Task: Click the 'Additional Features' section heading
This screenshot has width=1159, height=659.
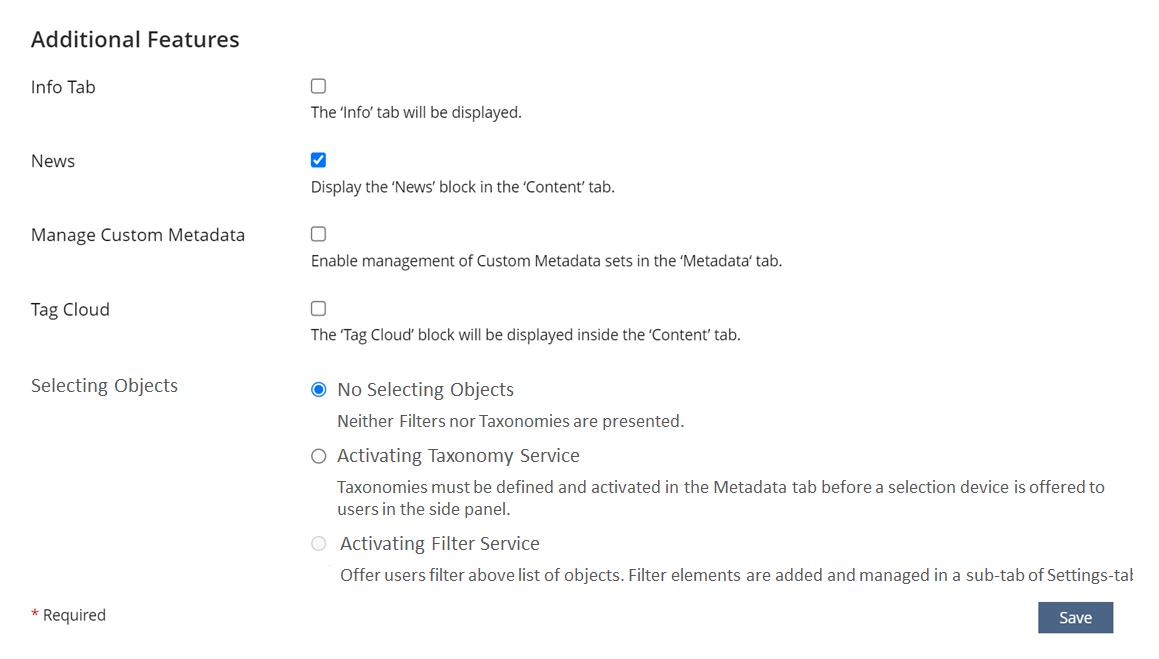Action: tap(135, 40)
